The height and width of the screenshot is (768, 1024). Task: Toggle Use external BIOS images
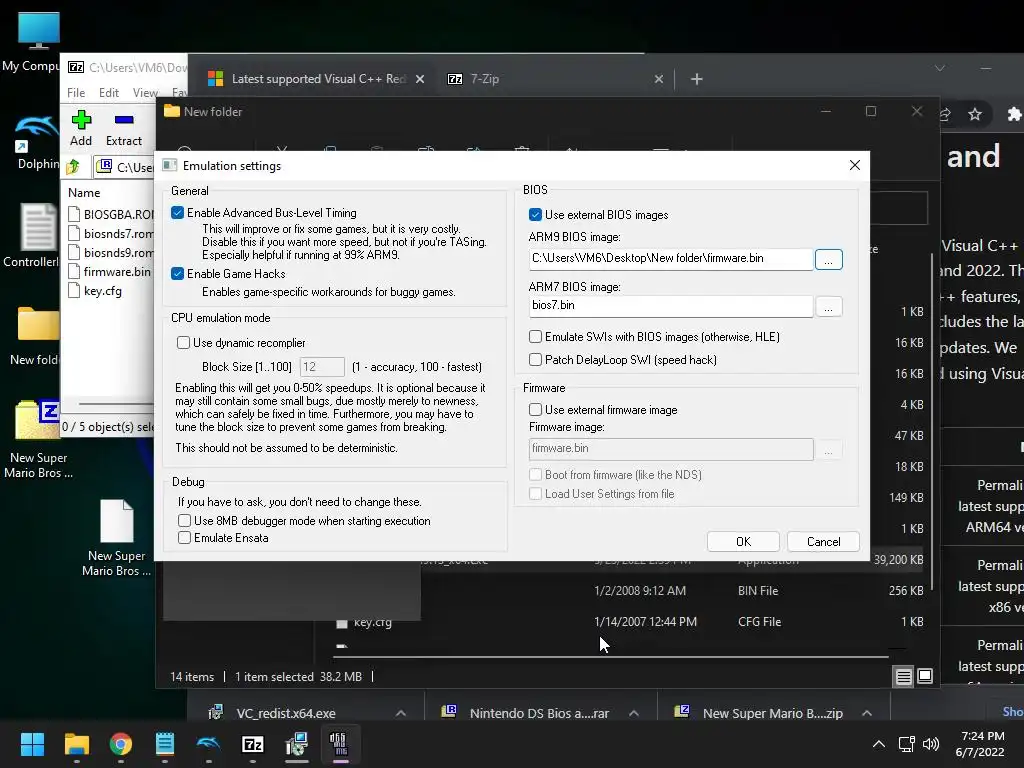(536, 215)
